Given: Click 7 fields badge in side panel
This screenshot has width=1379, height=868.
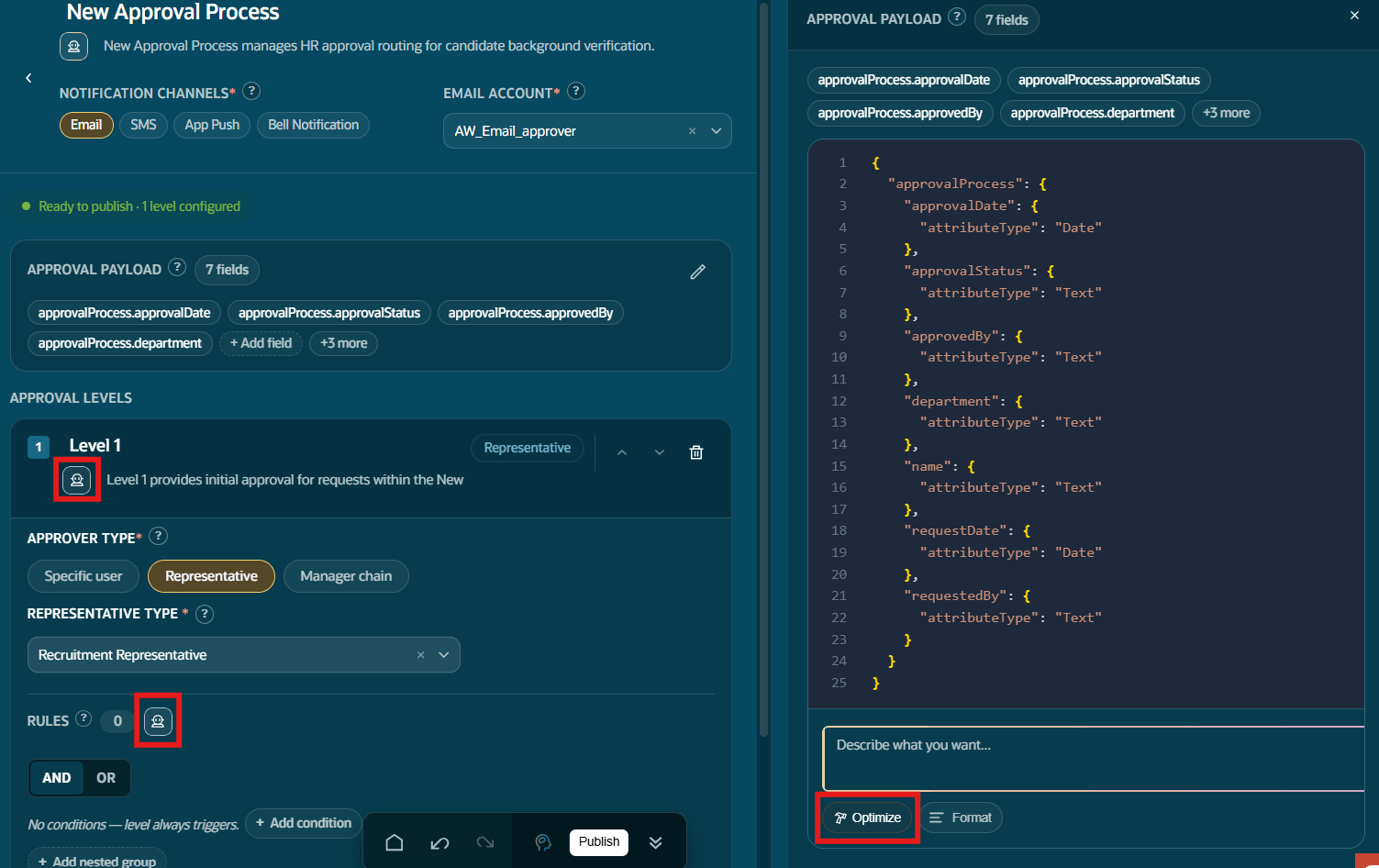Looking at the screenshot, I should (1006, 20).
